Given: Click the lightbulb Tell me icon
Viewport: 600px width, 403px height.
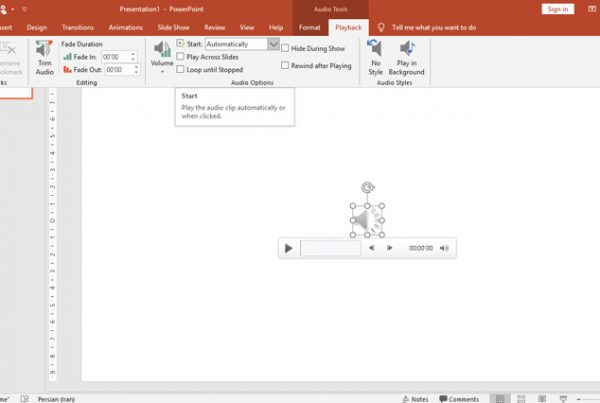Looking at the screenshot, I should 382,27.
